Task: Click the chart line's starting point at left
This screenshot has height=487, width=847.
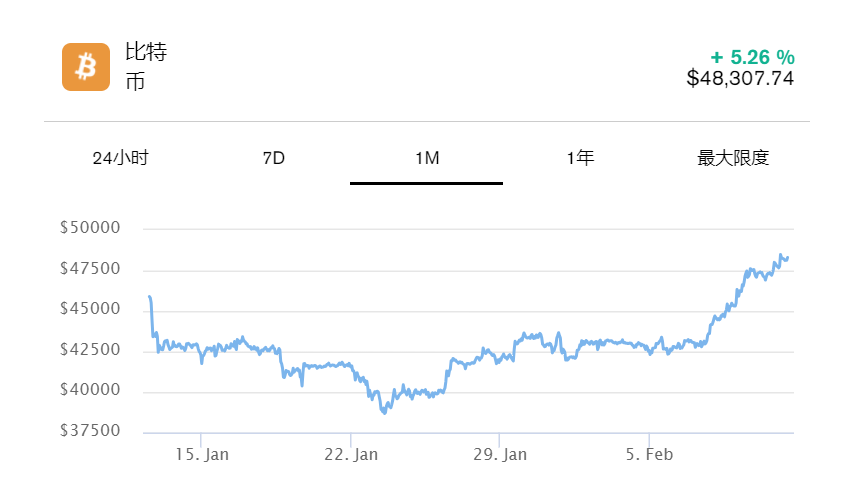Action: 149,297
